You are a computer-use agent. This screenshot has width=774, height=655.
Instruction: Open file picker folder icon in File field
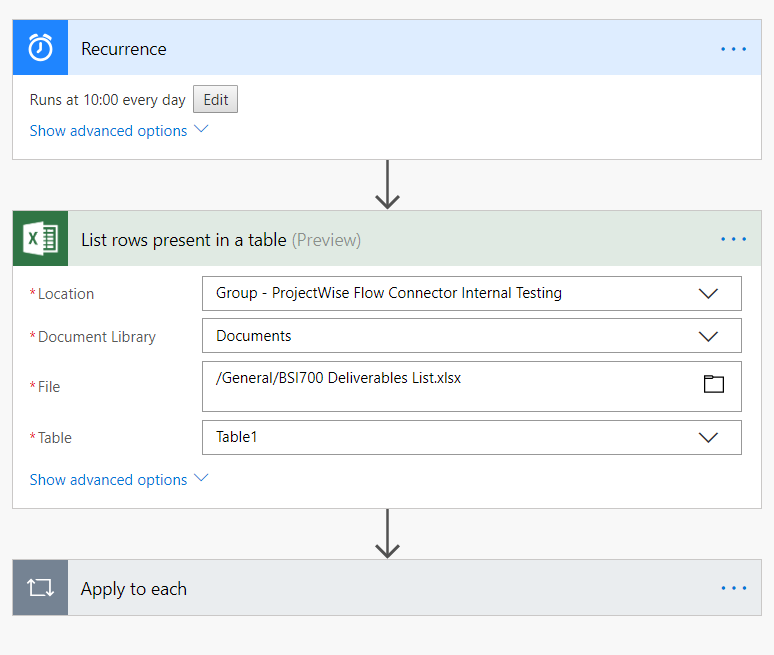pos(713,384)
